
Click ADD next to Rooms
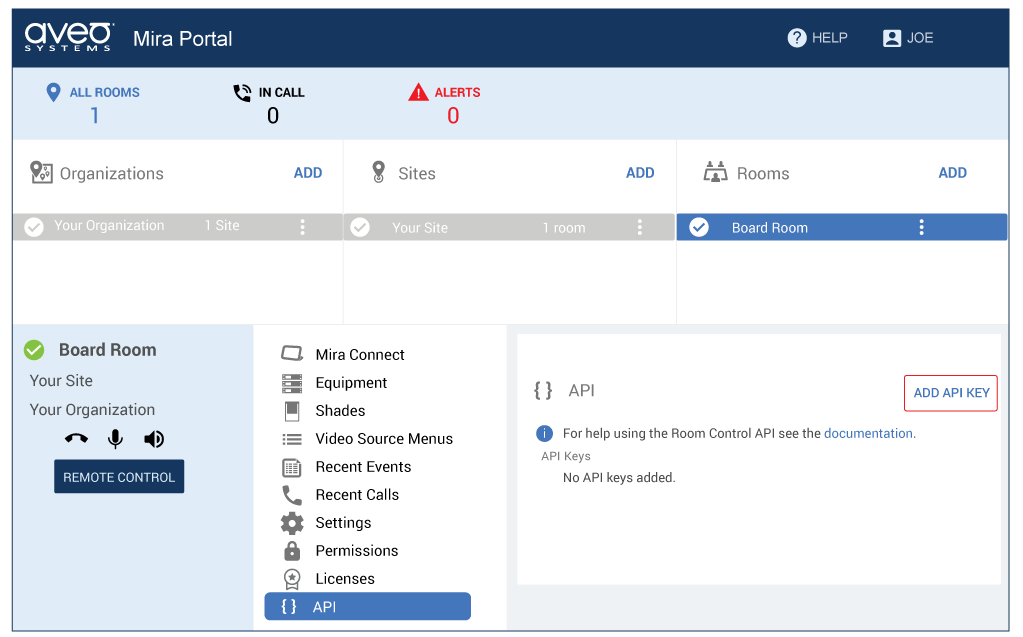coord(952,173)
